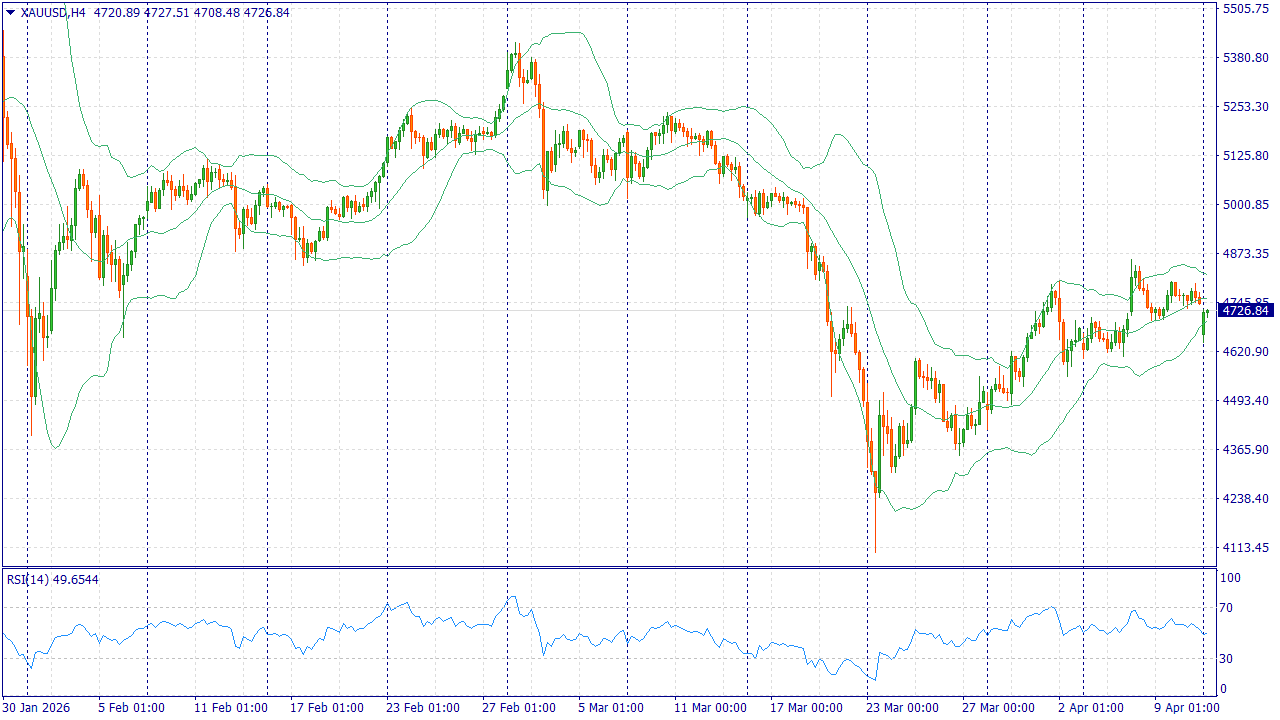Screen dimensions: 1280x720
Task: Click the 30 Jan 2026 date label
Action: point(37,707)
